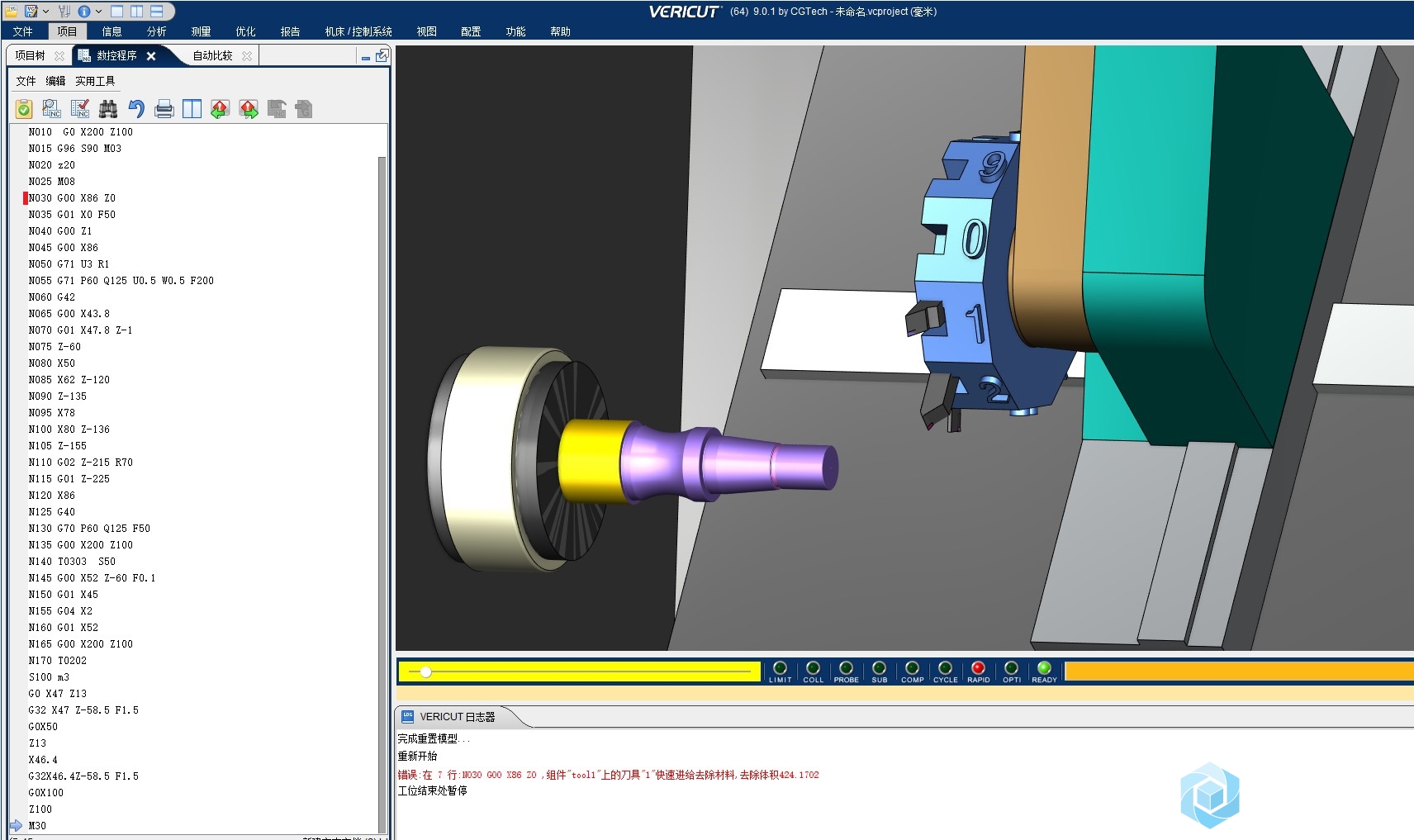Image resolution: width=1414 pixels, height=840 pixels.
Task: Select line N055 G71 P60 Q125
Action: coord(121,281)
